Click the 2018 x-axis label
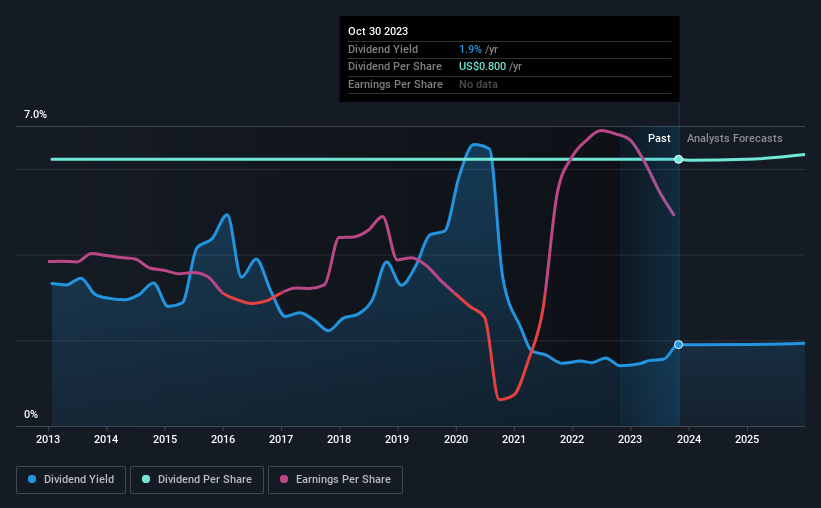821x508 pixels. coord(339,439)
